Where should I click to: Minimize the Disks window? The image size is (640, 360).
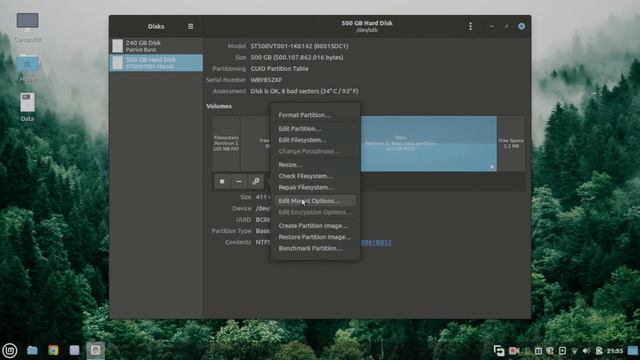click(491, 27)
